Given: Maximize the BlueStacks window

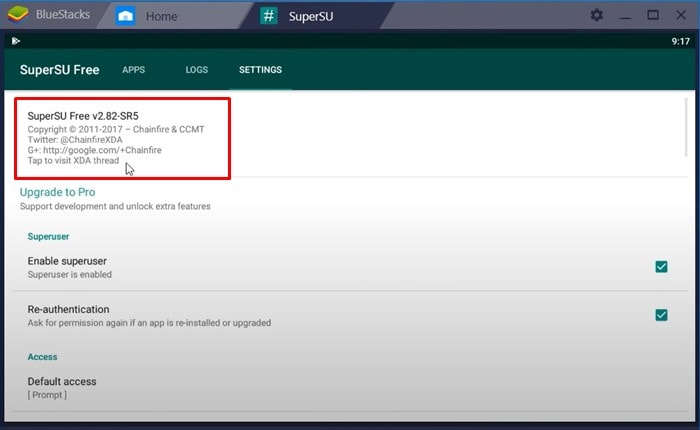Looking at the screenshot, I should pyautogui.click(x=653, y=15).
